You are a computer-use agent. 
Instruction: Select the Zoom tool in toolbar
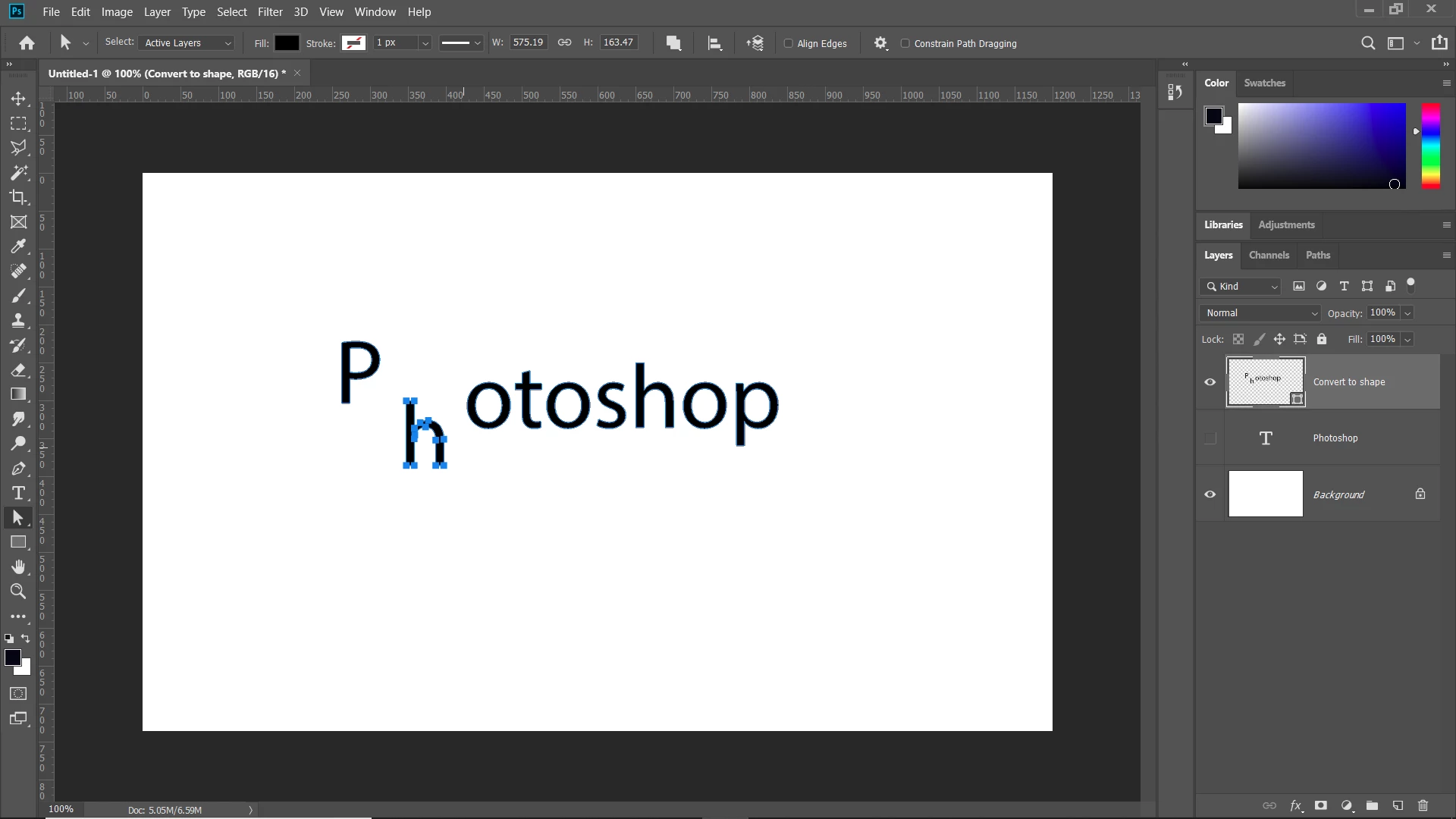(18, 591)
